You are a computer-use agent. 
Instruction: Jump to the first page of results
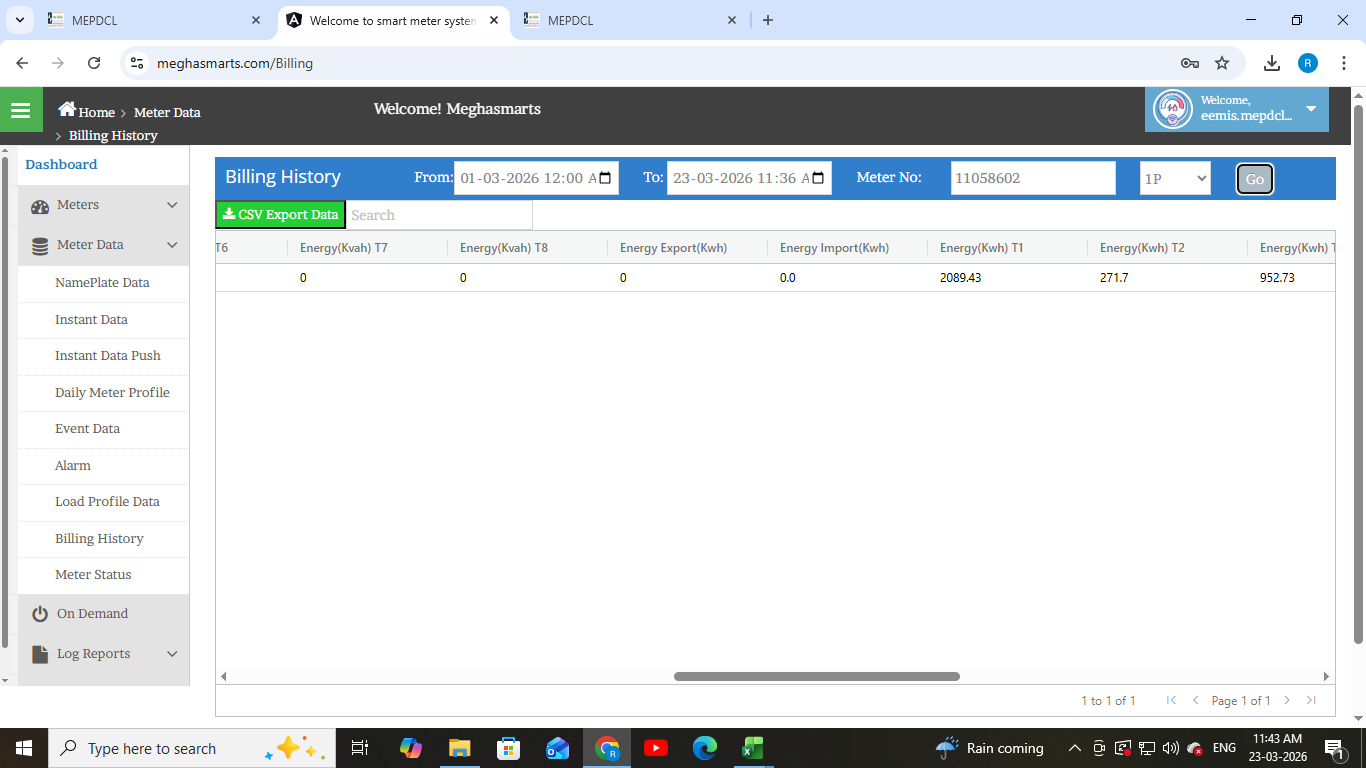[1171, 700]
